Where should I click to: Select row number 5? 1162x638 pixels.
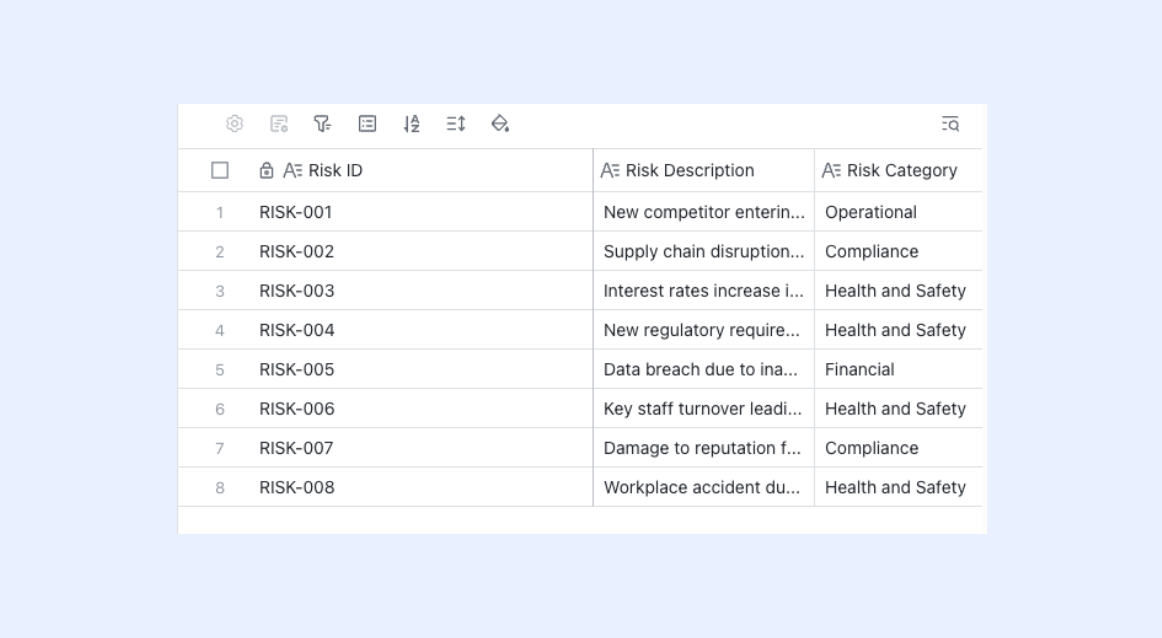coord(219,370)
